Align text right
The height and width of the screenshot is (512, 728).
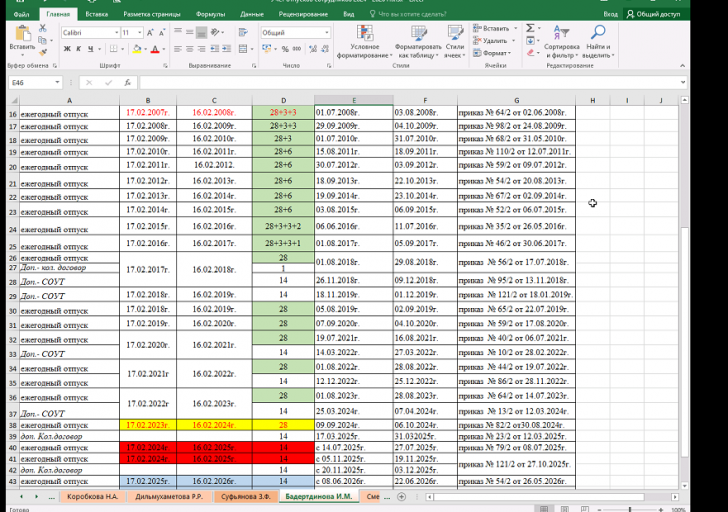(x=201, y=49)
